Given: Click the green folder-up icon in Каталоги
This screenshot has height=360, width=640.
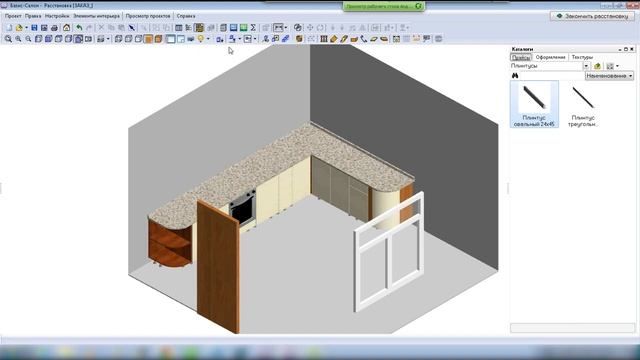Looking at the screenshot, I should [x=598, y=66].
